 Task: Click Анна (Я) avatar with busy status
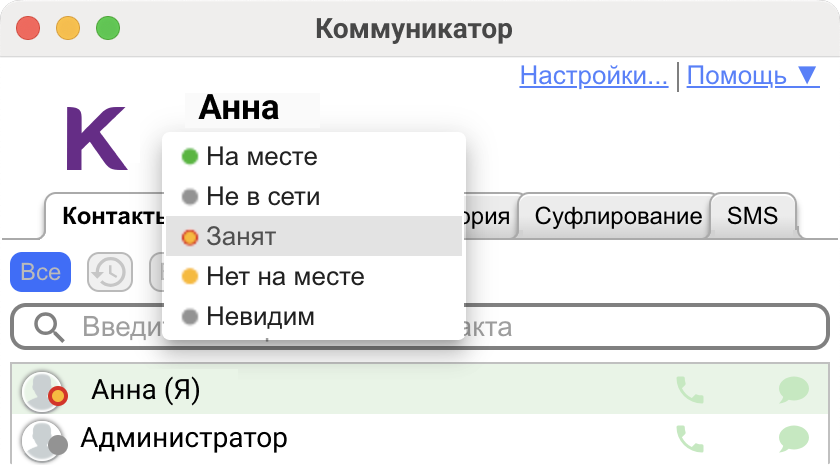(x=44, y=392)
